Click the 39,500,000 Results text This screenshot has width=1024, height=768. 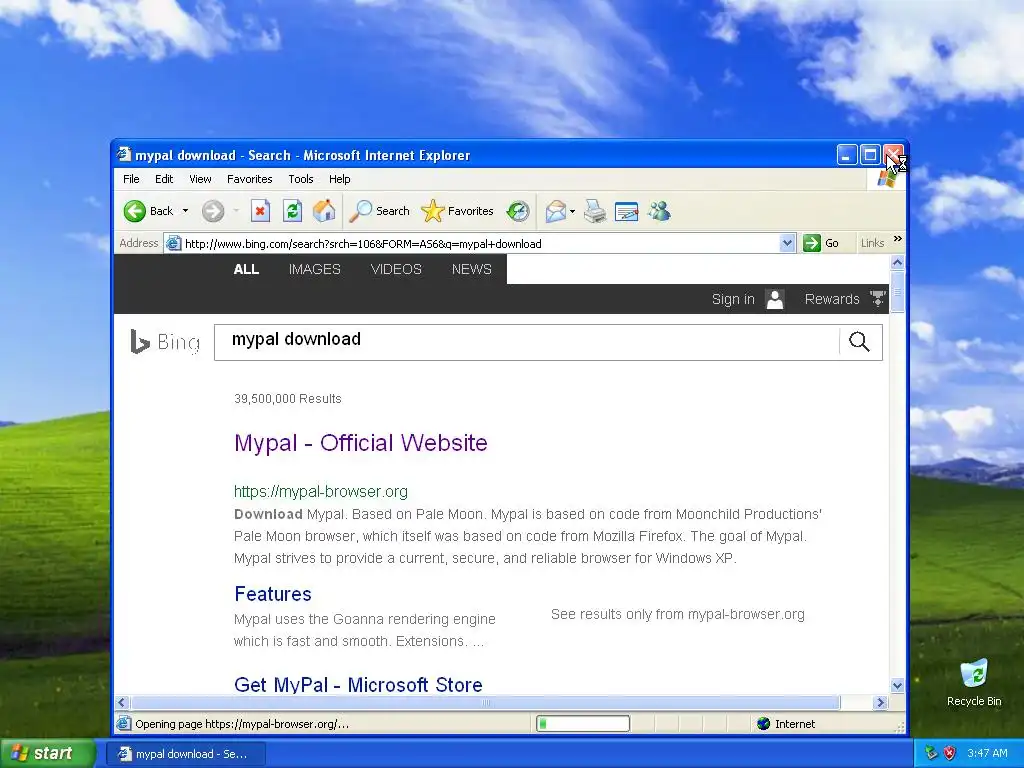pyautogui.click(x=287, y=398)
